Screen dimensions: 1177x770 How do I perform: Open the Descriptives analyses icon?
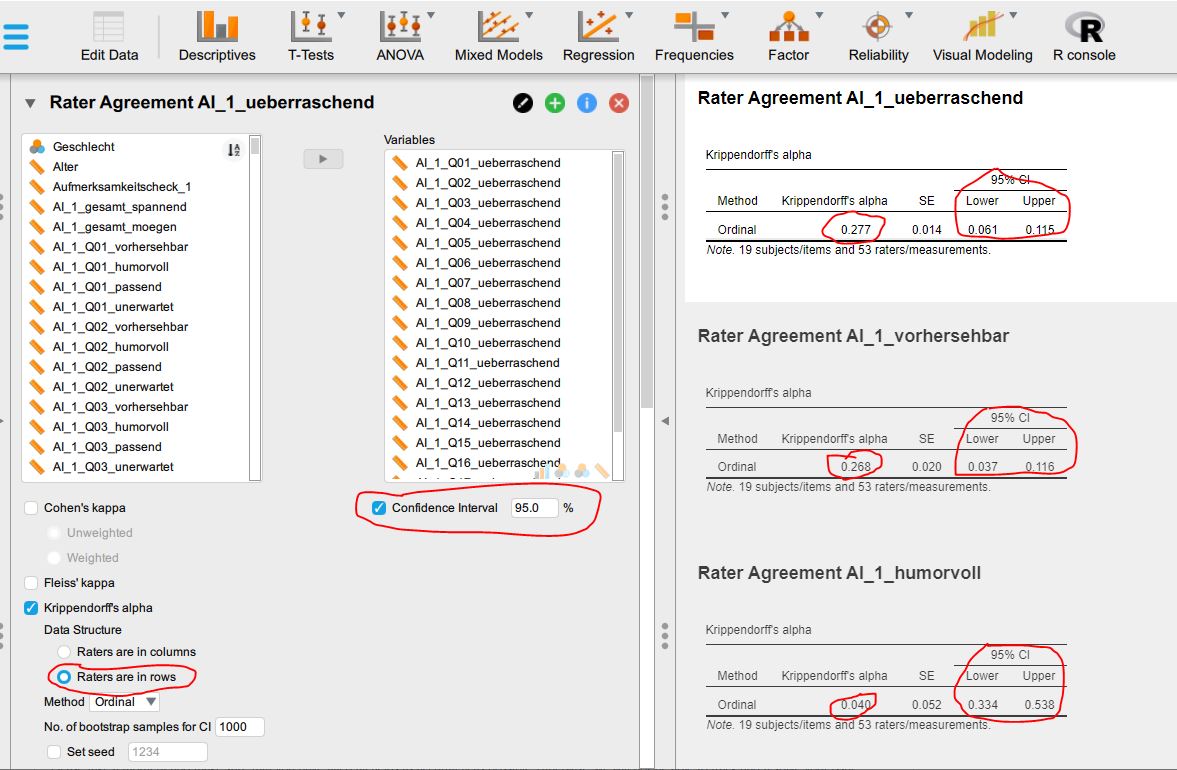click(x=216, y=30)
